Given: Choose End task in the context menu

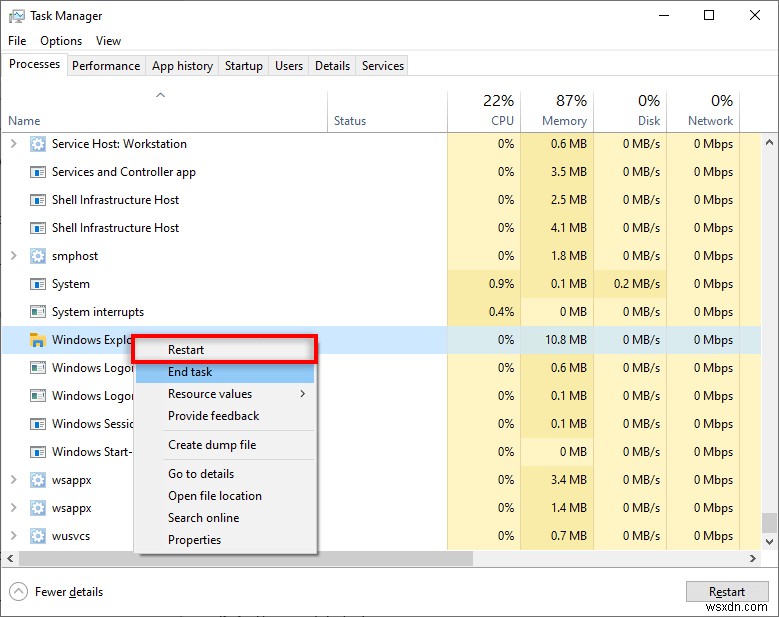Looking at the screenshot, I should coord(225,372).
